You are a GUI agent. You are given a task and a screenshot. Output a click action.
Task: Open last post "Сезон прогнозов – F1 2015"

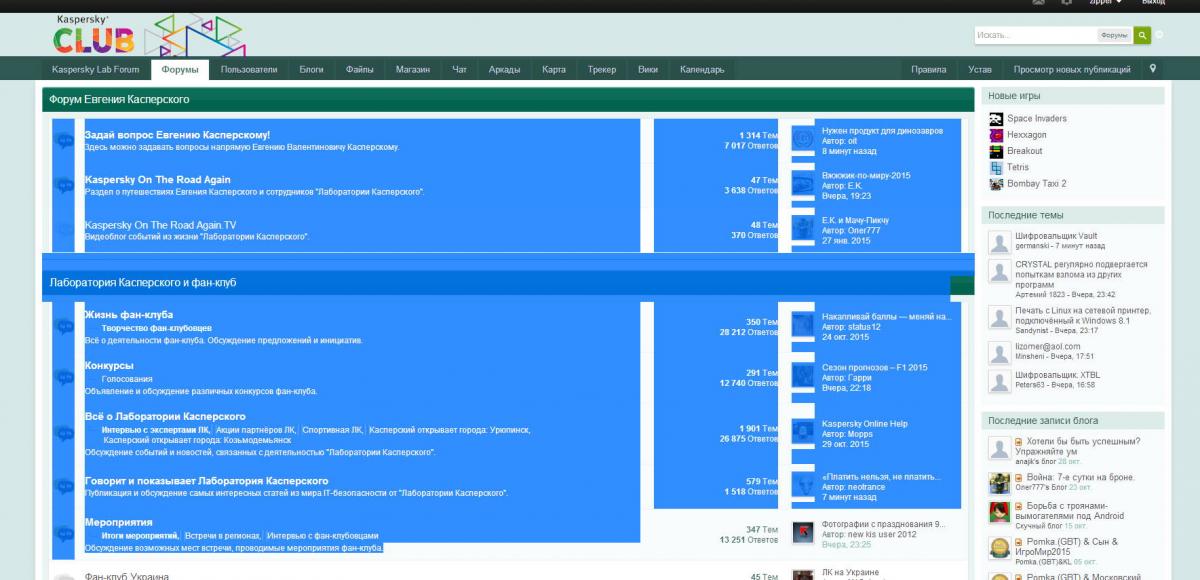pos(875,368)
